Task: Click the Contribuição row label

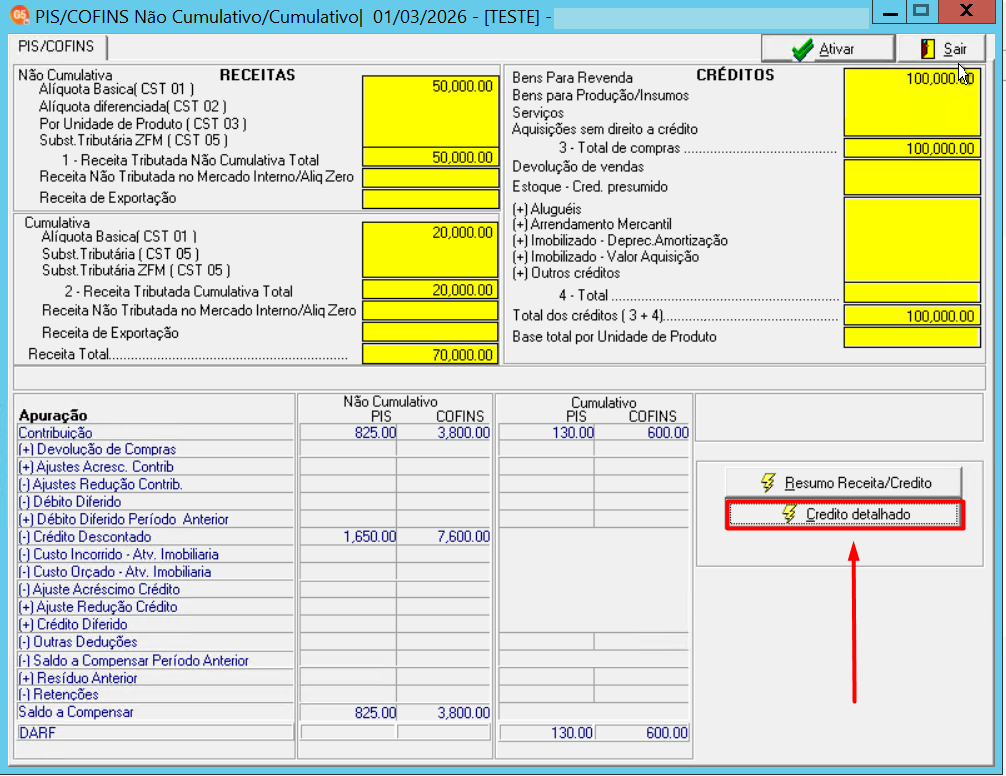Action: (x=56, y=433)
